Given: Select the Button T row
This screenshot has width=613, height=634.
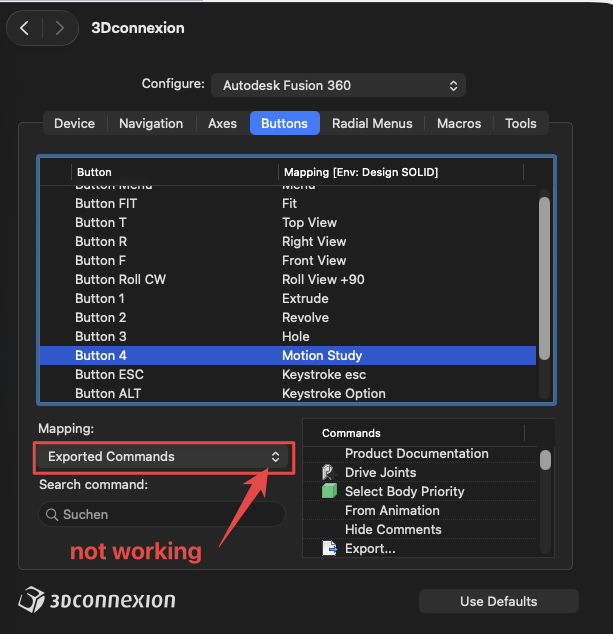Looking at the screenshot, I should pyautogui.click(x=288, y=222).
